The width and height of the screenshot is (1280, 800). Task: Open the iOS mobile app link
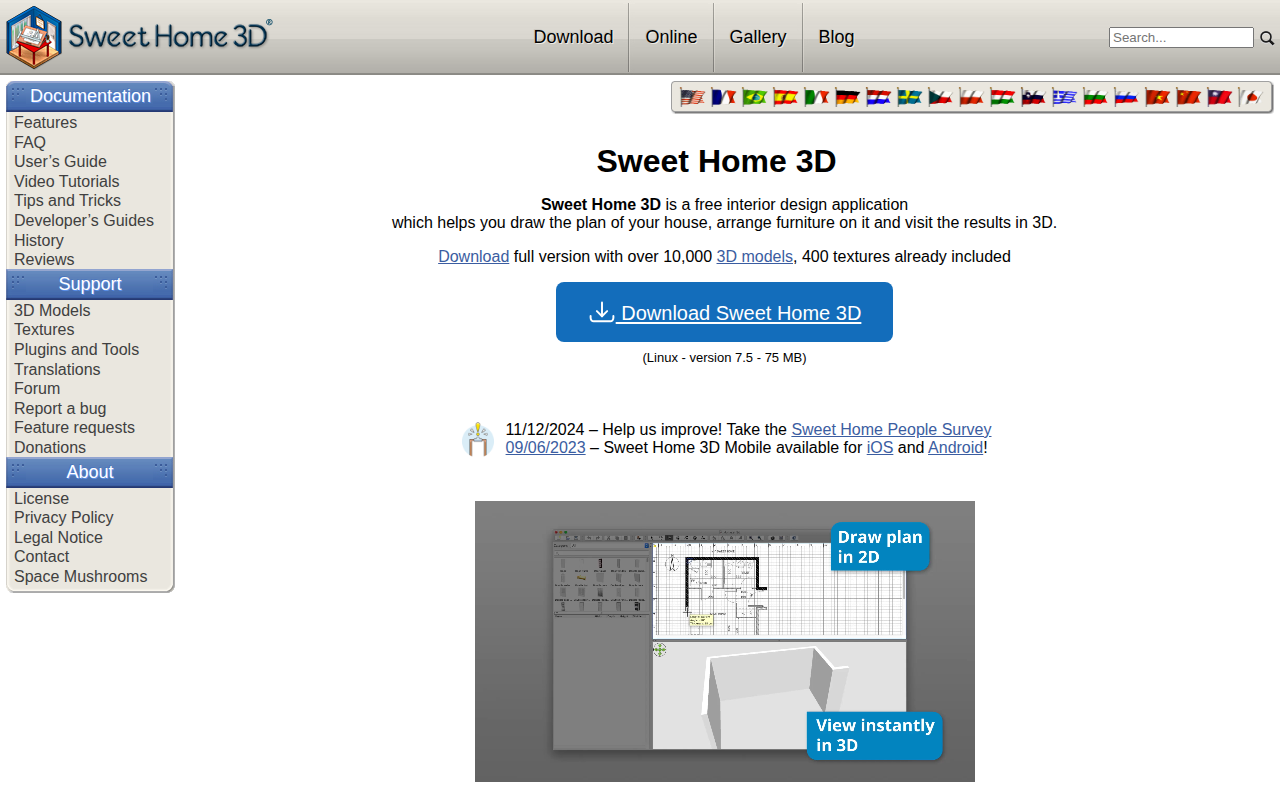879,448
